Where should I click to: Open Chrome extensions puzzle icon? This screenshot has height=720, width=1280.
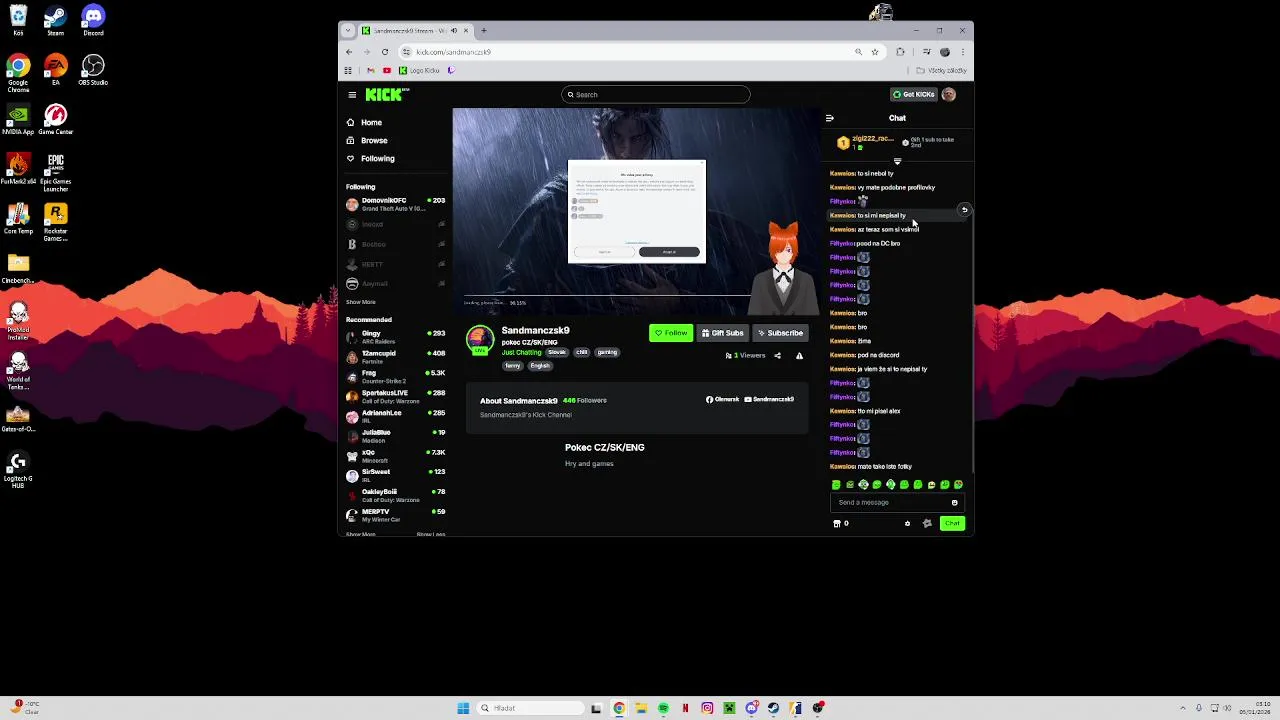(x=900, y=52)
